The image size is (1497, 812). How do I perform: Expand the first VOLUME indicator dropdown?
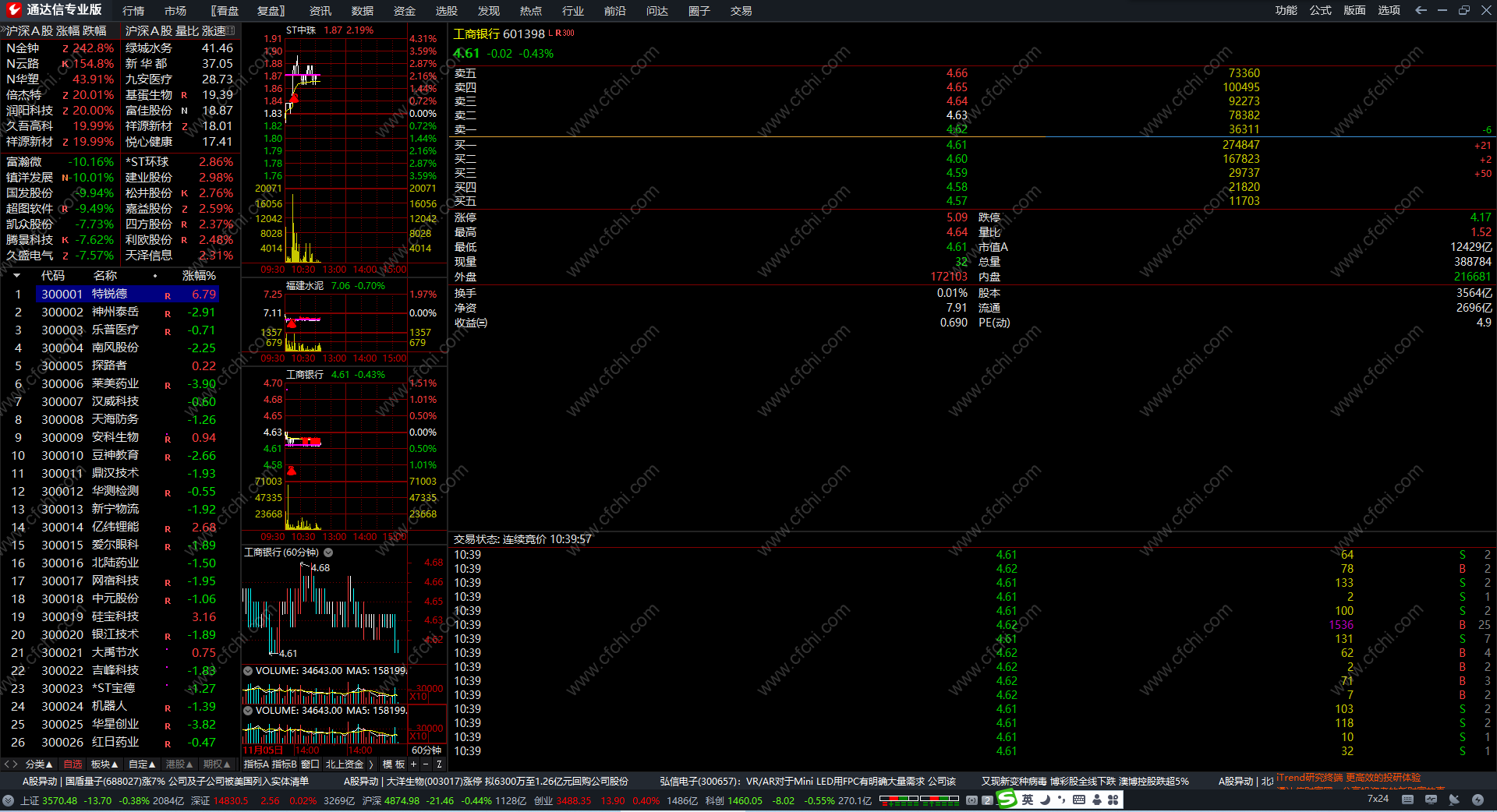(248, 671)
